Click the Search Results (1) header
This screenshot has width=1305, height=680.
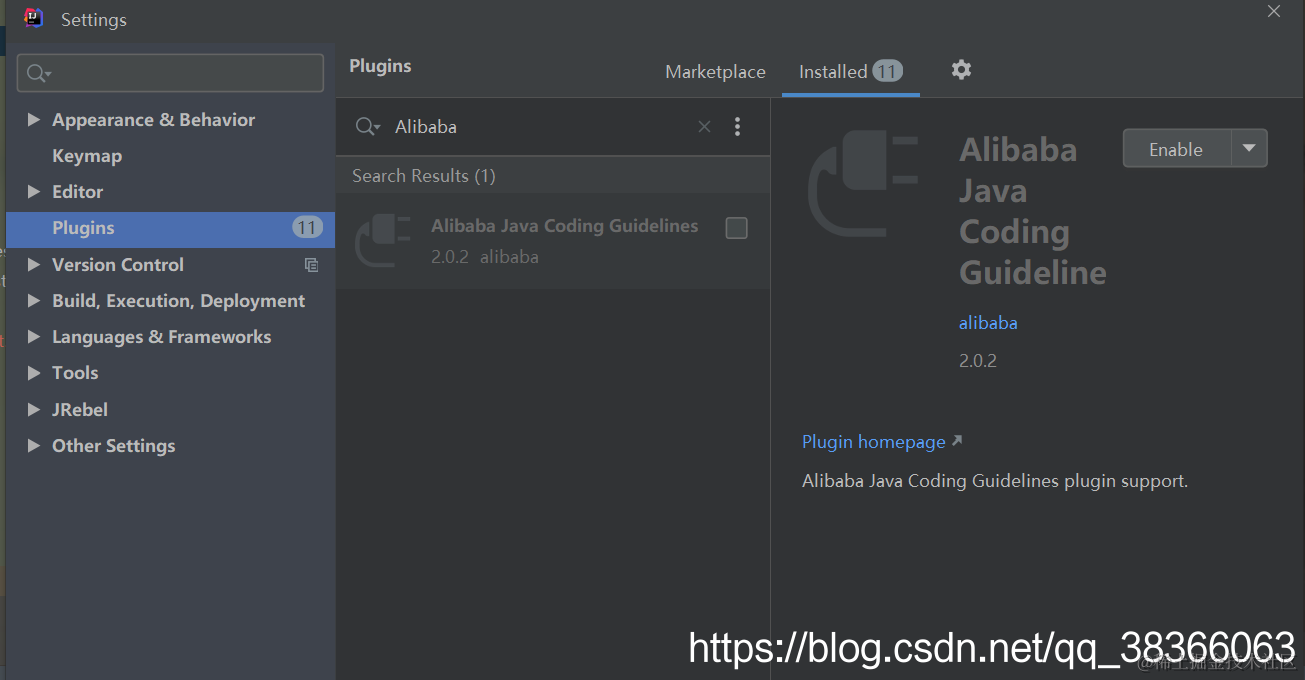tap(424, 176)
